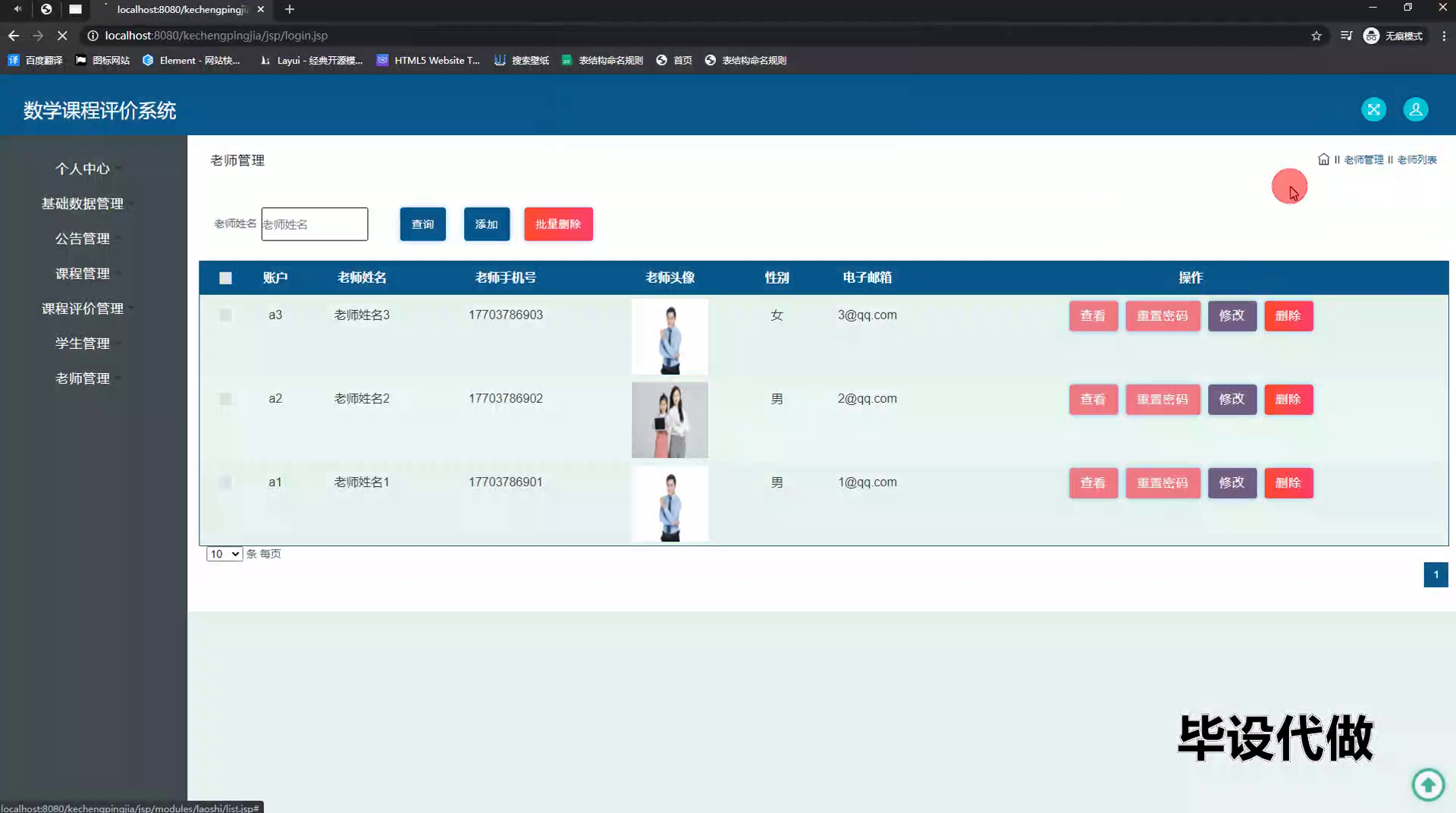Click 查看 for teacher a3

[x=1093, y=315]
